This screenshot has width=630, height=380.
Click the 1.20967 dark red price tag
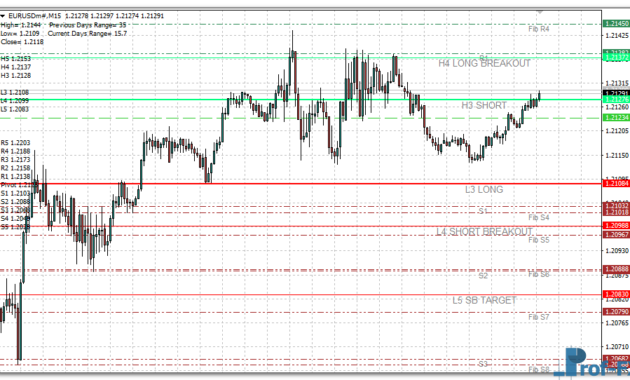pyautogui.click(x=616, y=235)
